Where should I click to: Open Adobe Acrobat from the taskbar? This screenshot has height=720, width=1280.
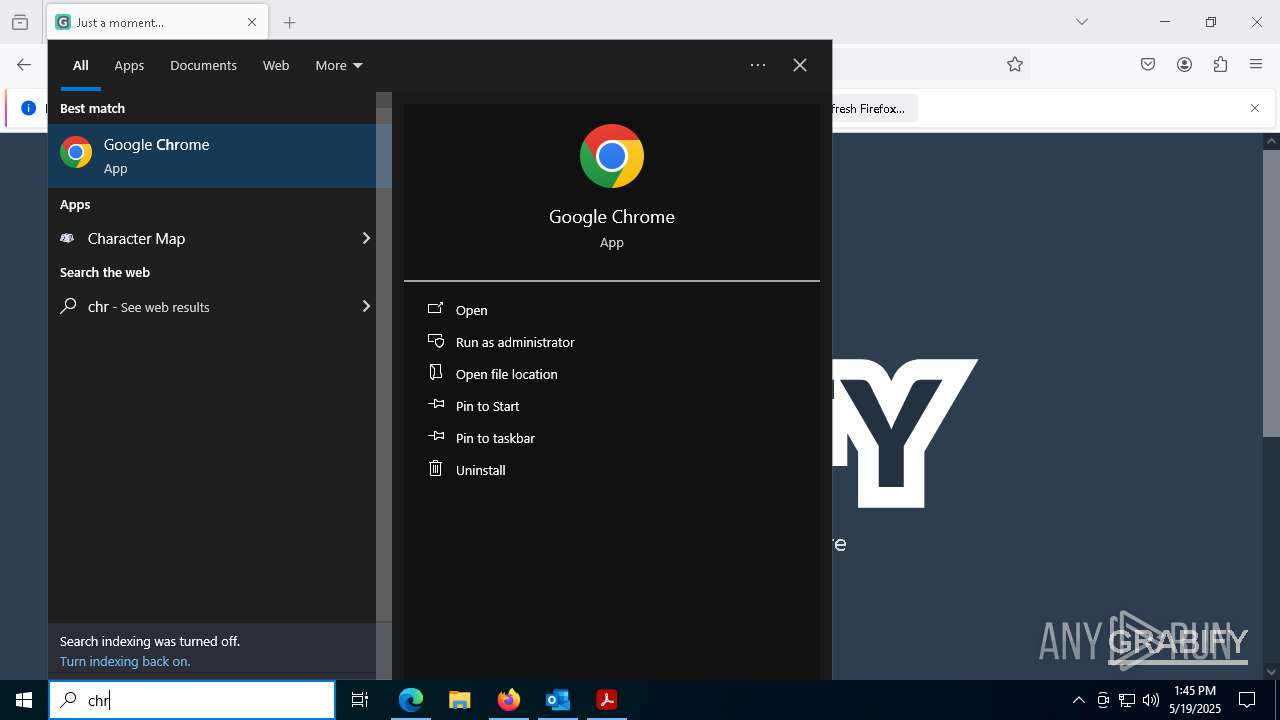point(606,700)
